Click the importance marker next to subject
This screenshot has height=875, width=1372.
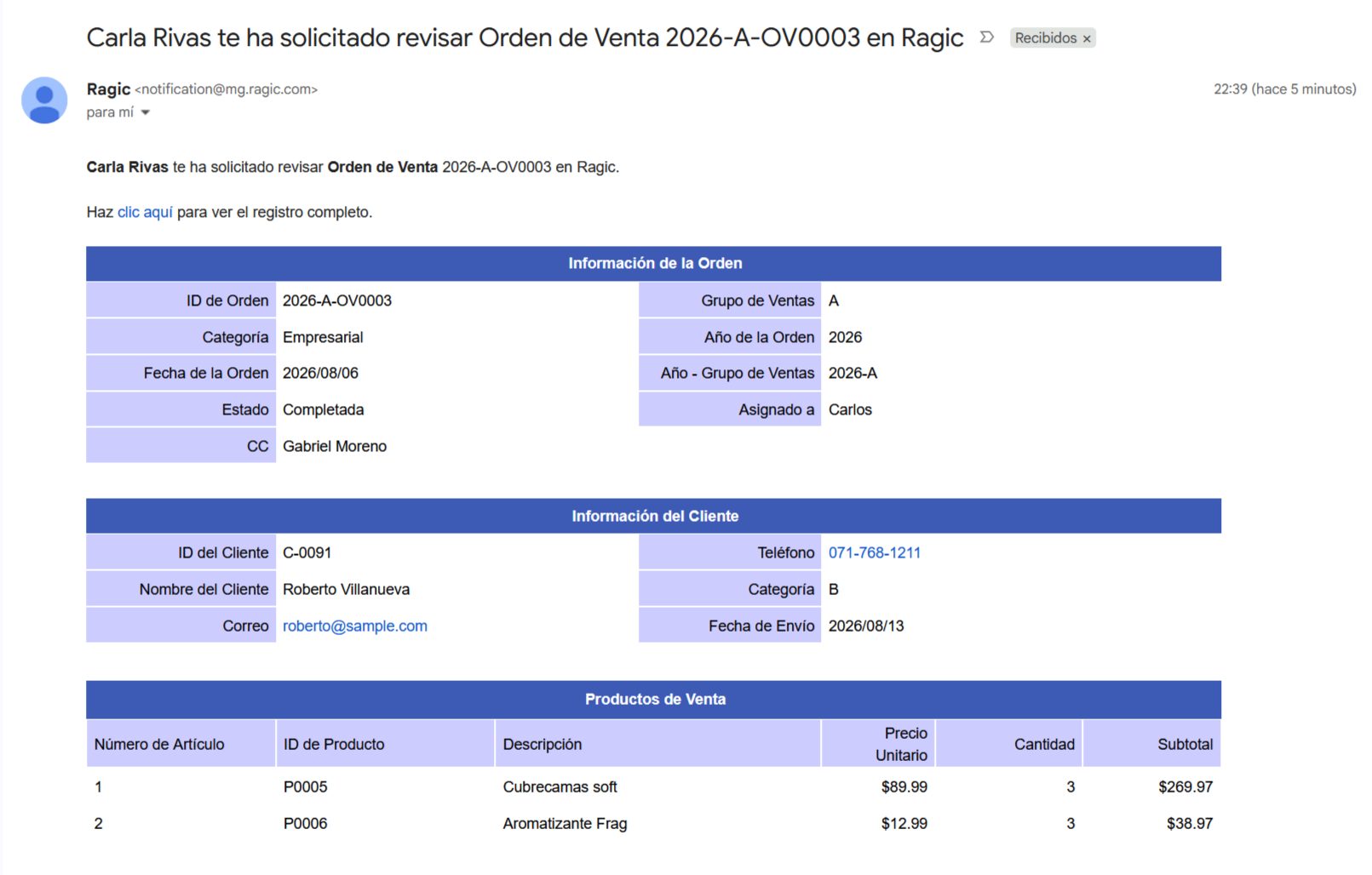[986, 37]
